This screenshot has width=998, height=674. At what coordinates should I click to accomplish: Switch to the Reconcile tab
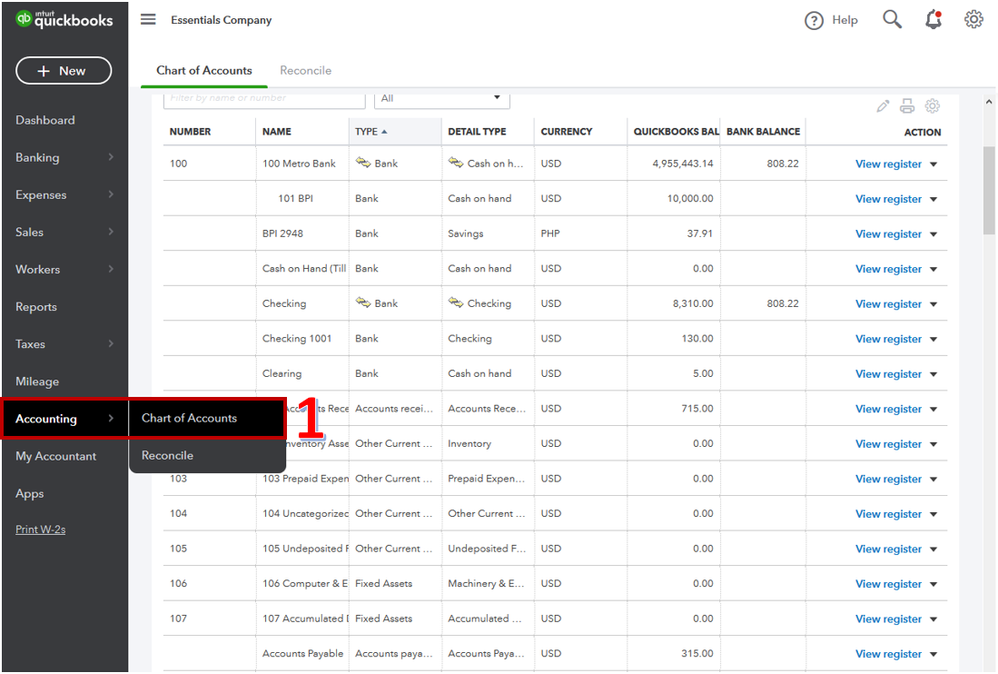pos(306,71)
